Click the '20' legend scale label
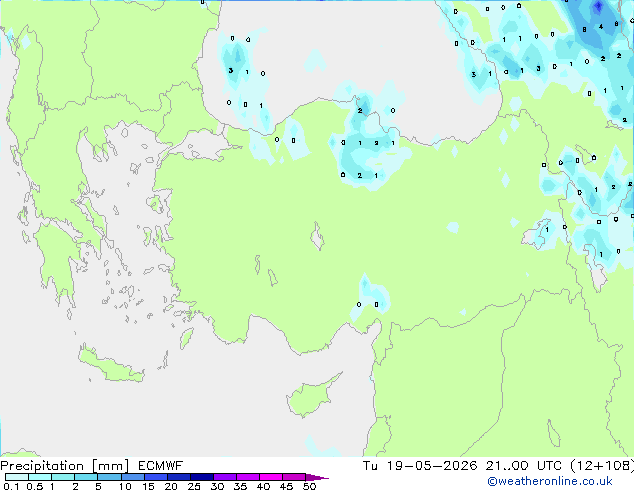The width and height of the screenshot is (634, 490). point(171,486)
